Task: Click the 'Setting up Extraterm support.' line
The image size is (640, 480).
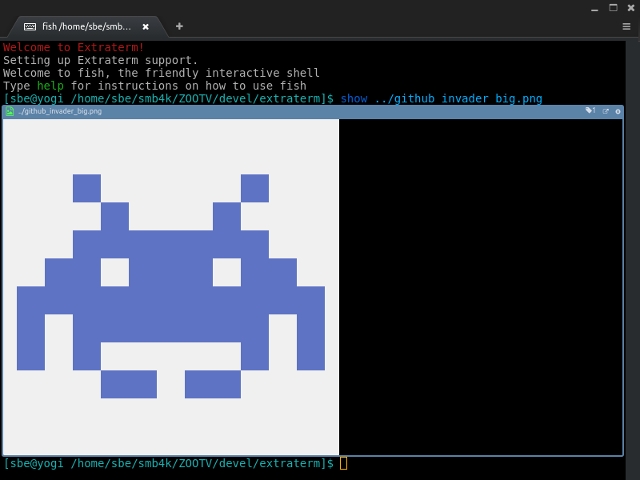Action: 100,60
